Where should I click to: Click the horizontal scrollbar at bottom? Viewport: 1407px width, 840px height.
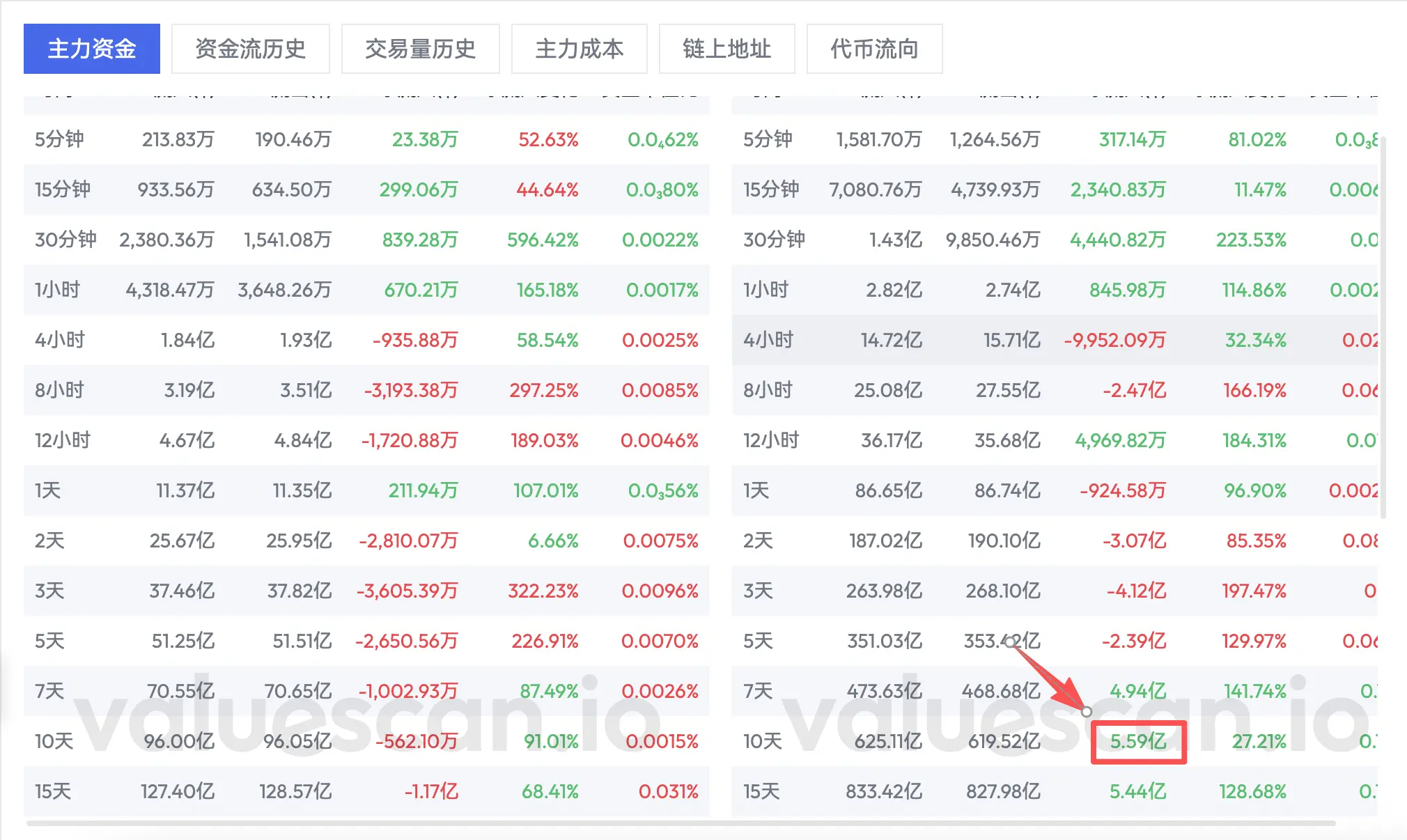pyautogui.click(x=680, y=823)
